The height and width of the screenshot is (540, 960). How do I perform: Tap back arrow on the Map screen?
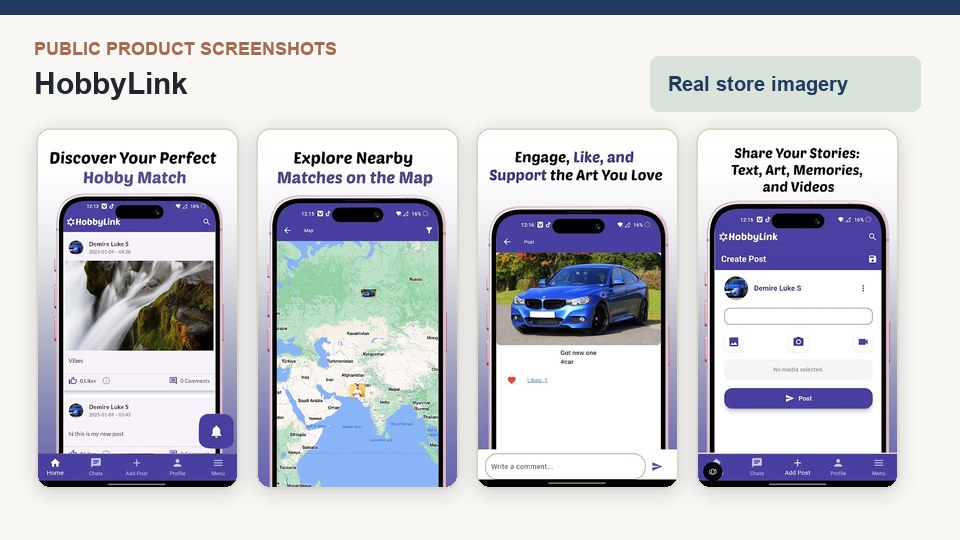click(x=287, y=230)
